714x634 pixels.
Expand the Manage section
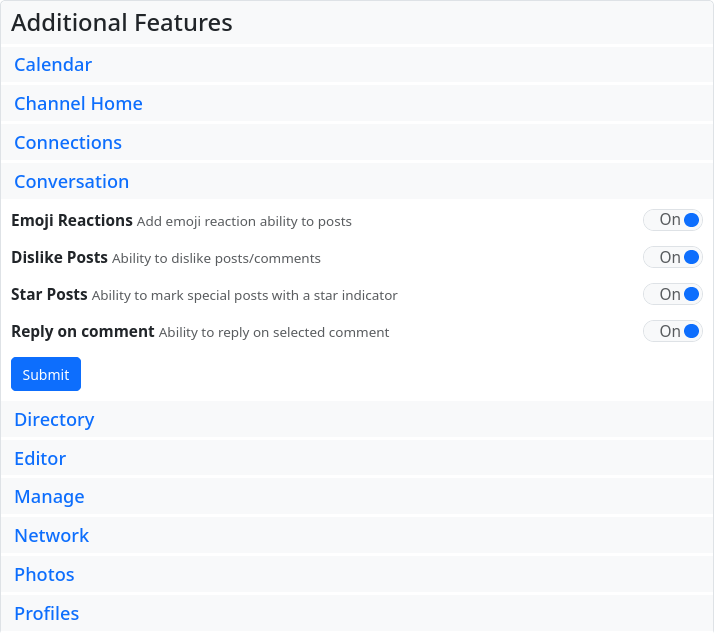[x=49, y=497]
